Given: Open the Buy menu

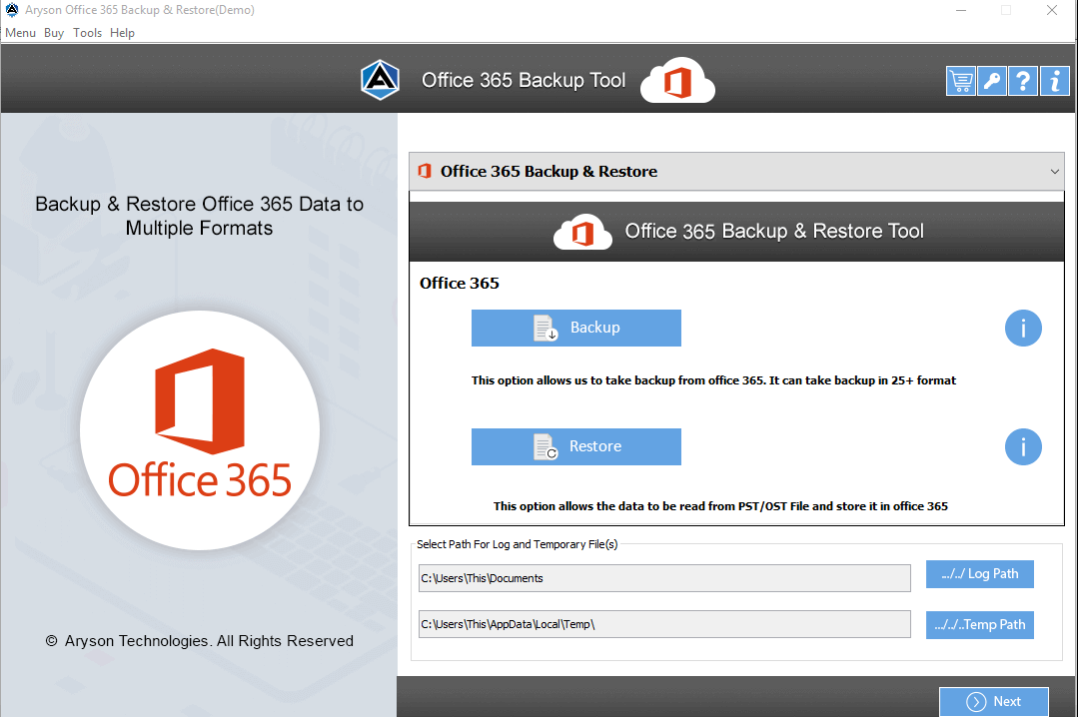Looking at the screenshot, I should coord(54,32).
